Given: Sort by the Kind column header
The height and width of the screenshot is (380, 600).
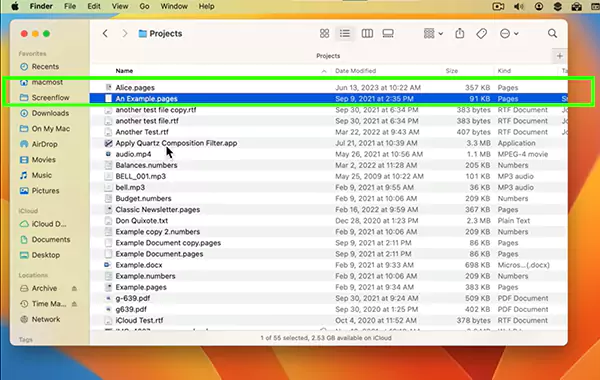Looking at the screenshot, I should (504, 71).
